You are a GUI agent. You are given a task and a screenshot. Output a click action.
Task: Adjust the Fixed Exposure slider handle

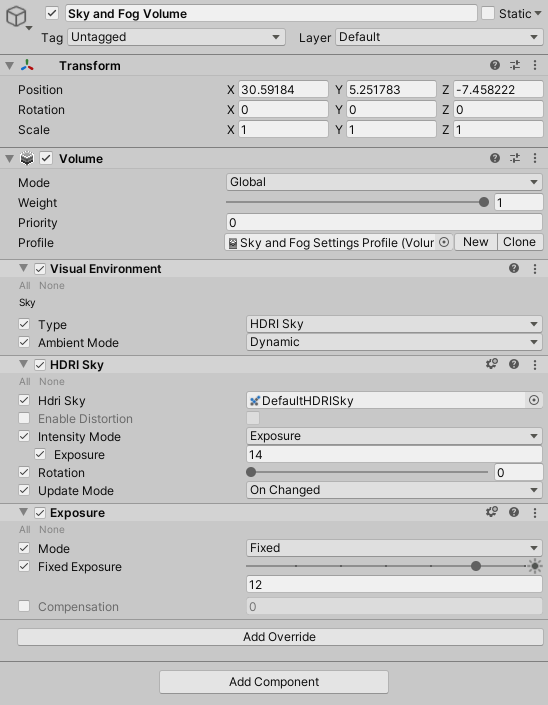pyautogui.click(x=476, y=566)
